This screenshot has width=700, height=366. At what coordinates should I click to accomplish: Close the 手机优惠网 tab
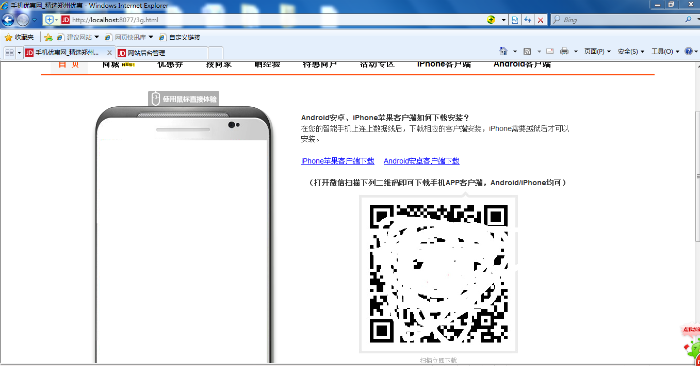click(x=109, y=53)
